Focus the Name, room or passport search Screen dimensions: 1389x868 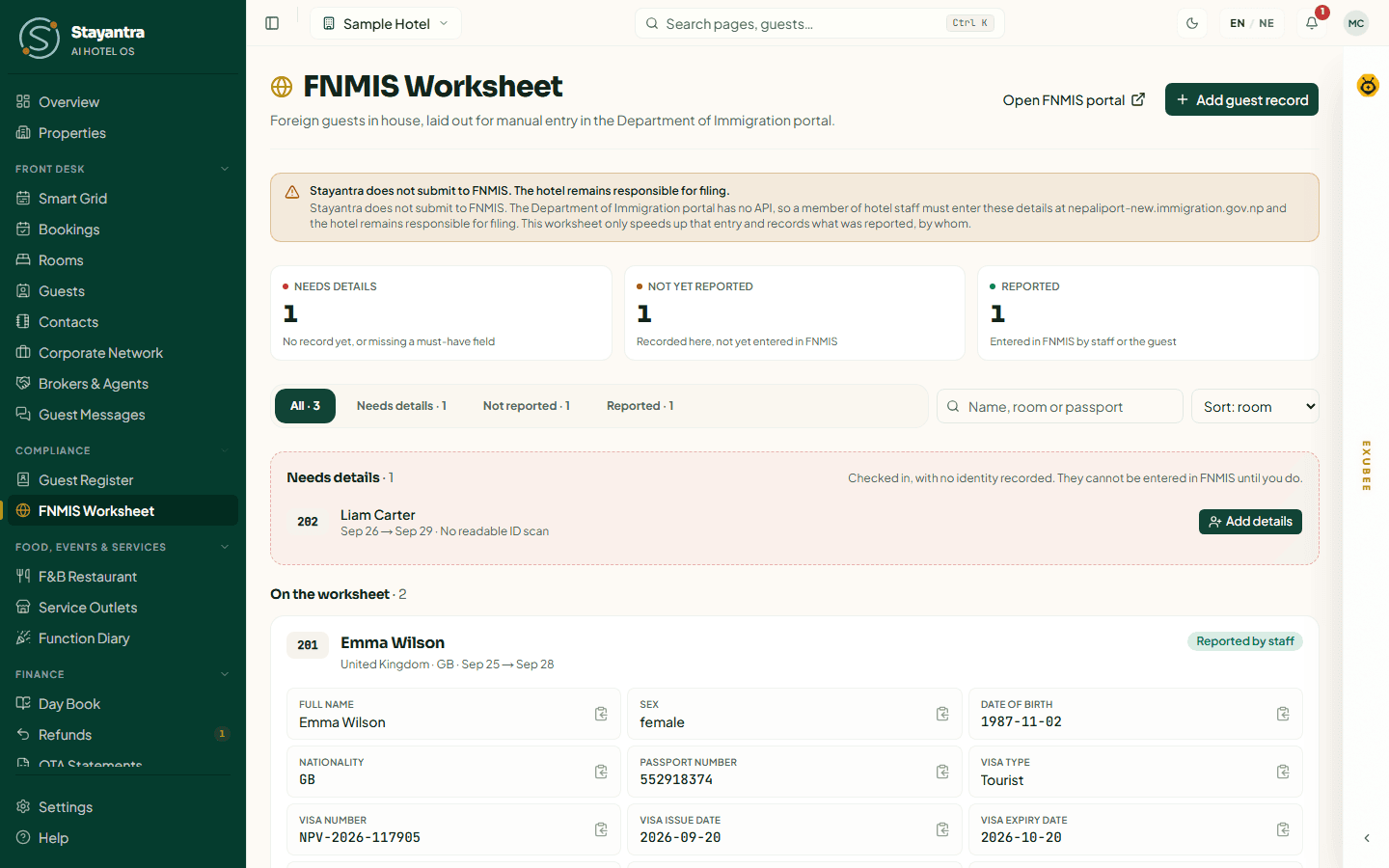point(1059,406)
